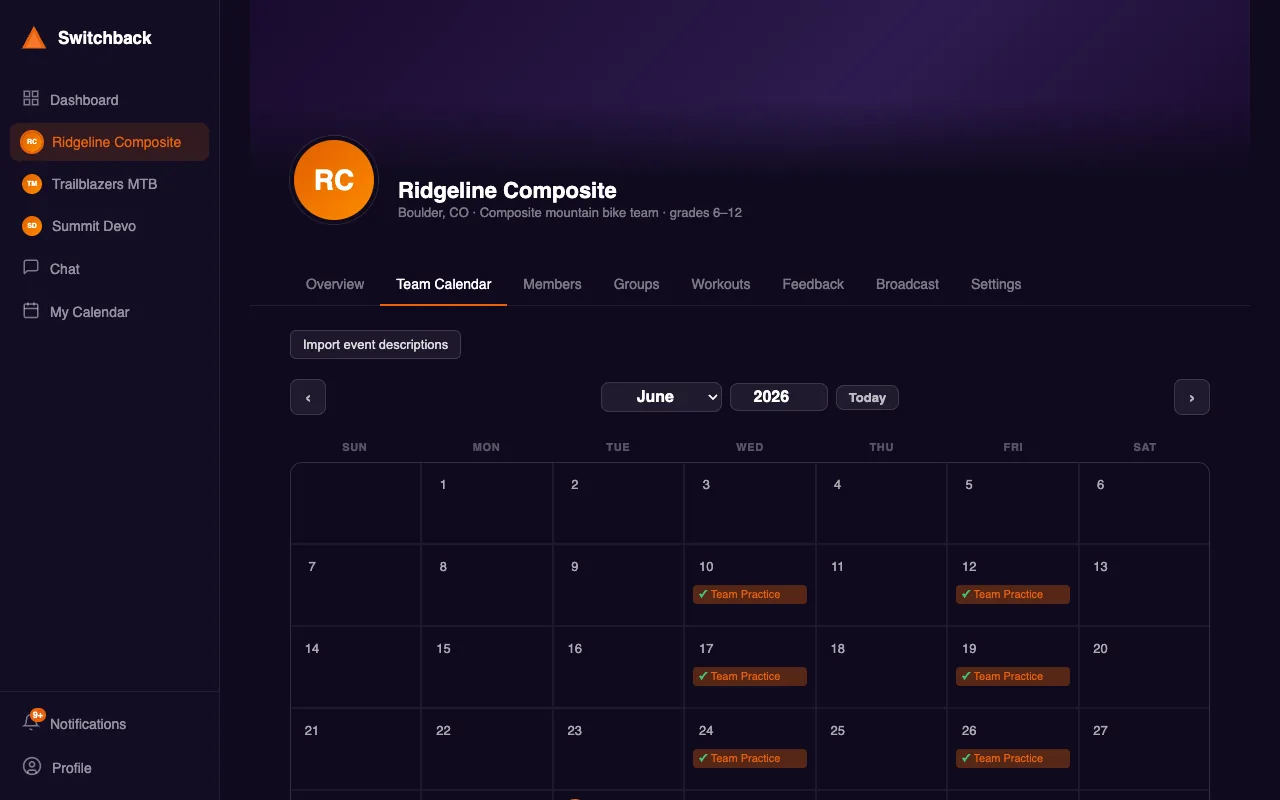Switch to the Feedback tab
1280x800 pixels.
pyautogui.click(x=813, y=284)
